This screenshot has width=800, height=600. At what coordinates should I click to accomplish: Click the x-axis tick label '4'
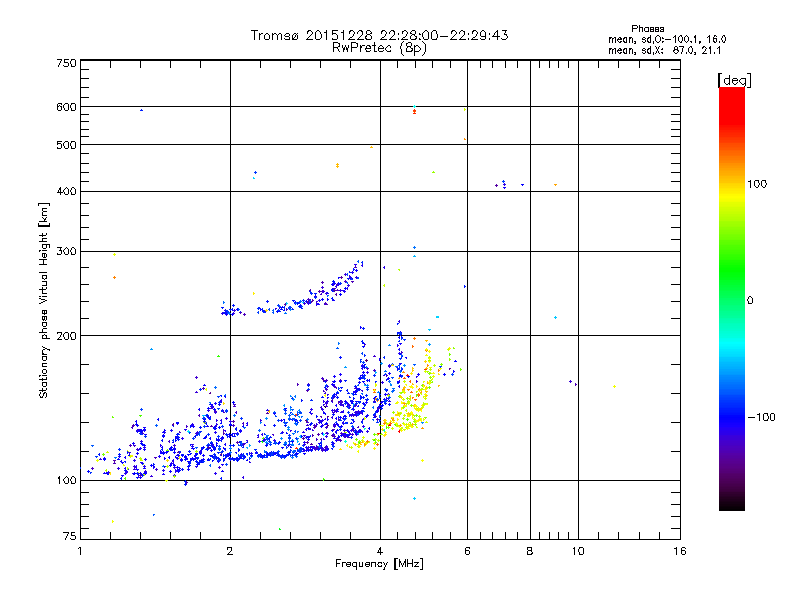click(x=380, y=551)
